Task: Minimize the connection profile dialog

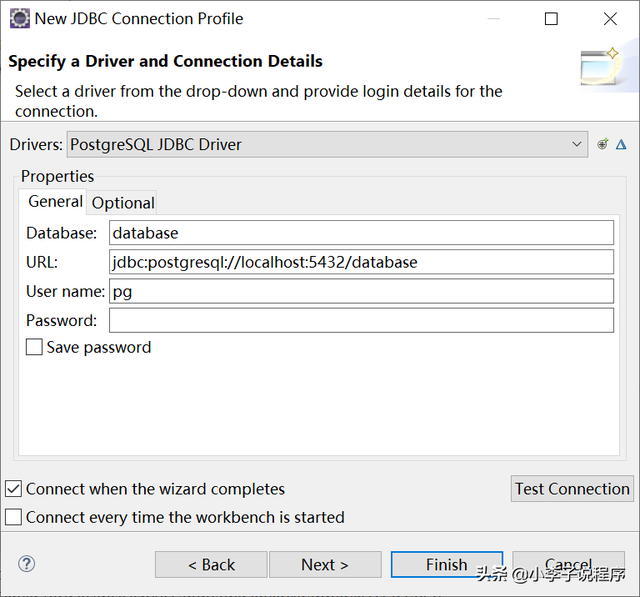Action: click(x=493, y=19)
